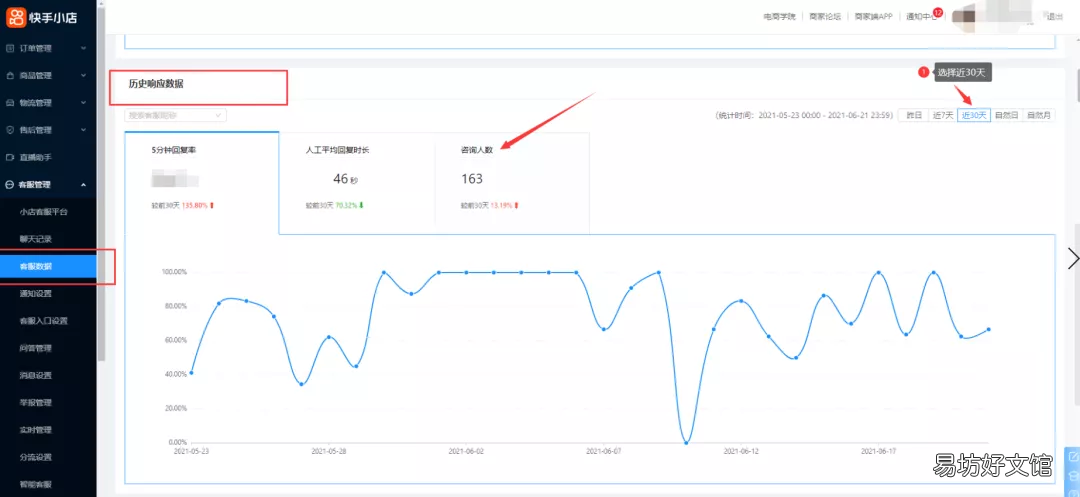The height and width of the screenshot is (497, 1080).
Task: Select 客服数据 in the sidebar
Action: coord(48,266)
